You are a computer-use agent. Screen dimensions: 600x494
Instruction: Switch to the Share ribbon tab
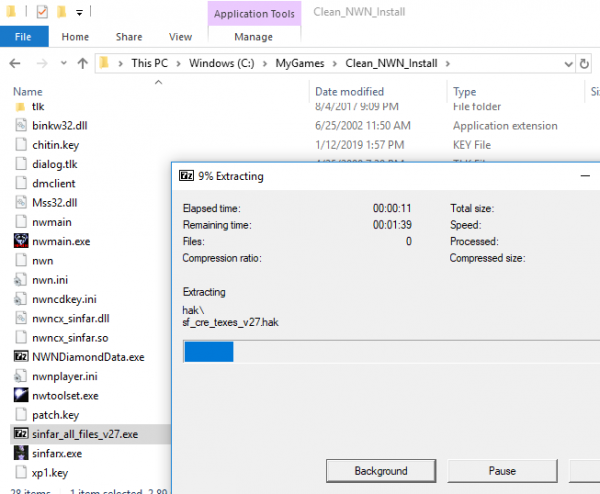(x=129, y=37)
